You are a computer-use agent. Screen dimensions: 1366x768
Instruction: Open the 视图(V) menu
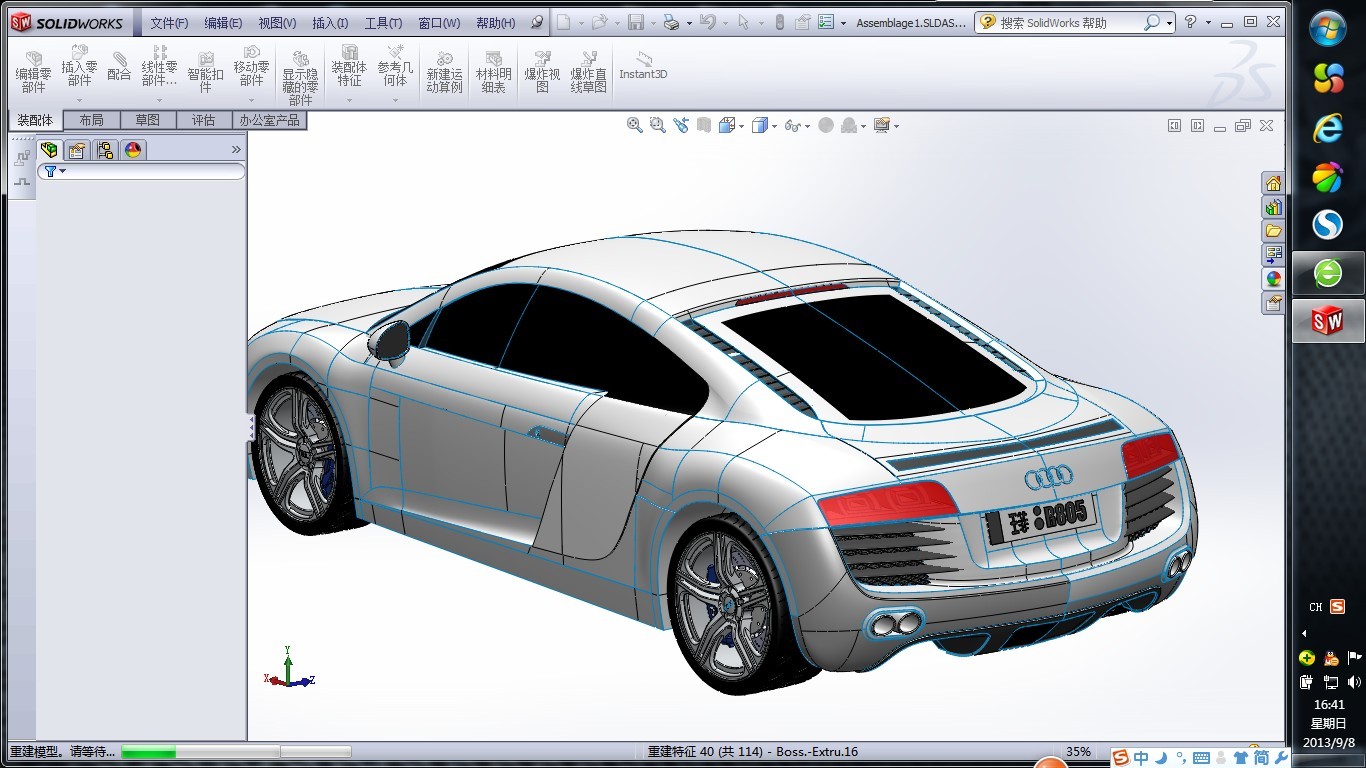pos(277,23)
